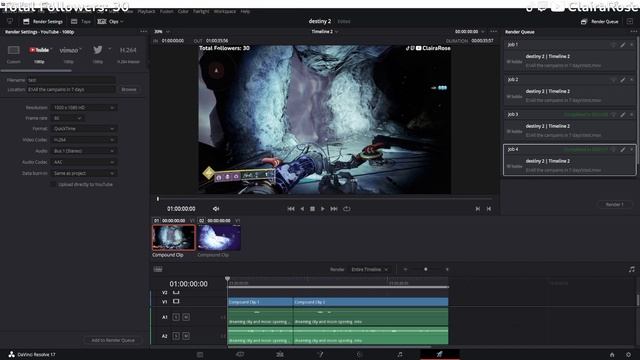Open the Format QuickTime dropdown
The height and width of the screenshot is (360, 640).
click(83, 129)
